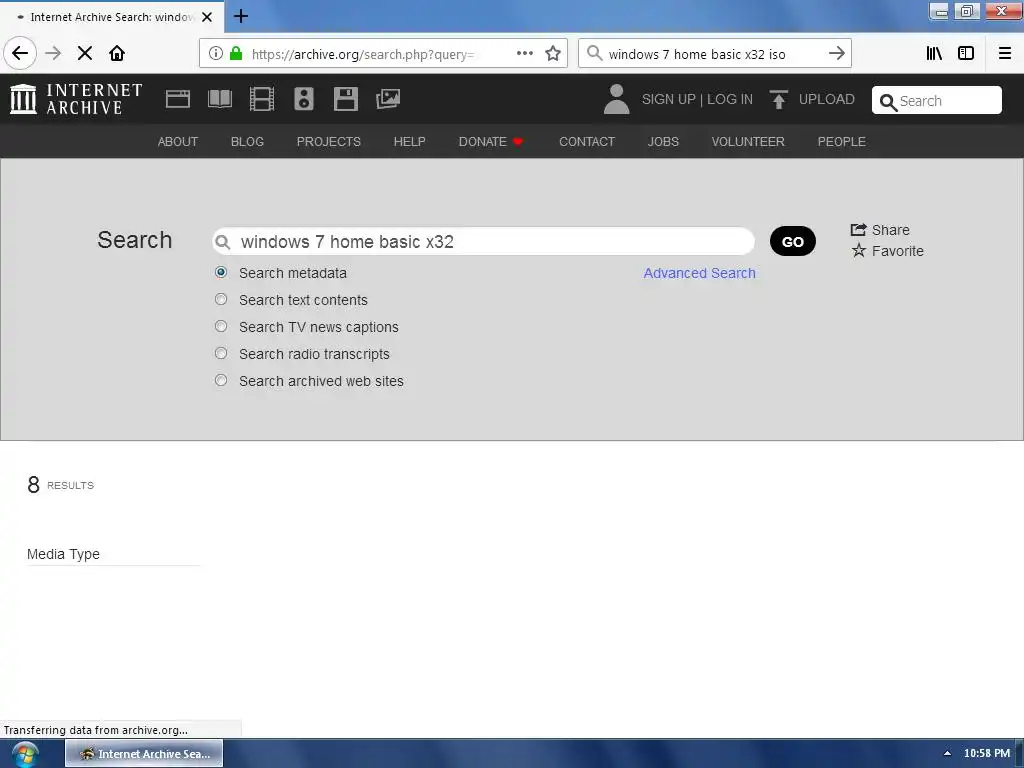
Task: Open page actions three-dot menu
Action: click(525, 54)
